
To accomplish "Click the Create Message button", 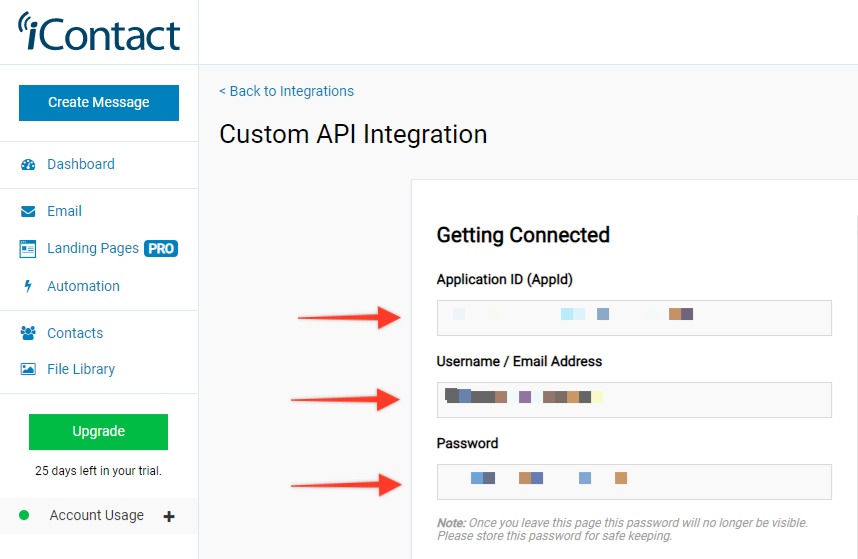I will [99, 103].
